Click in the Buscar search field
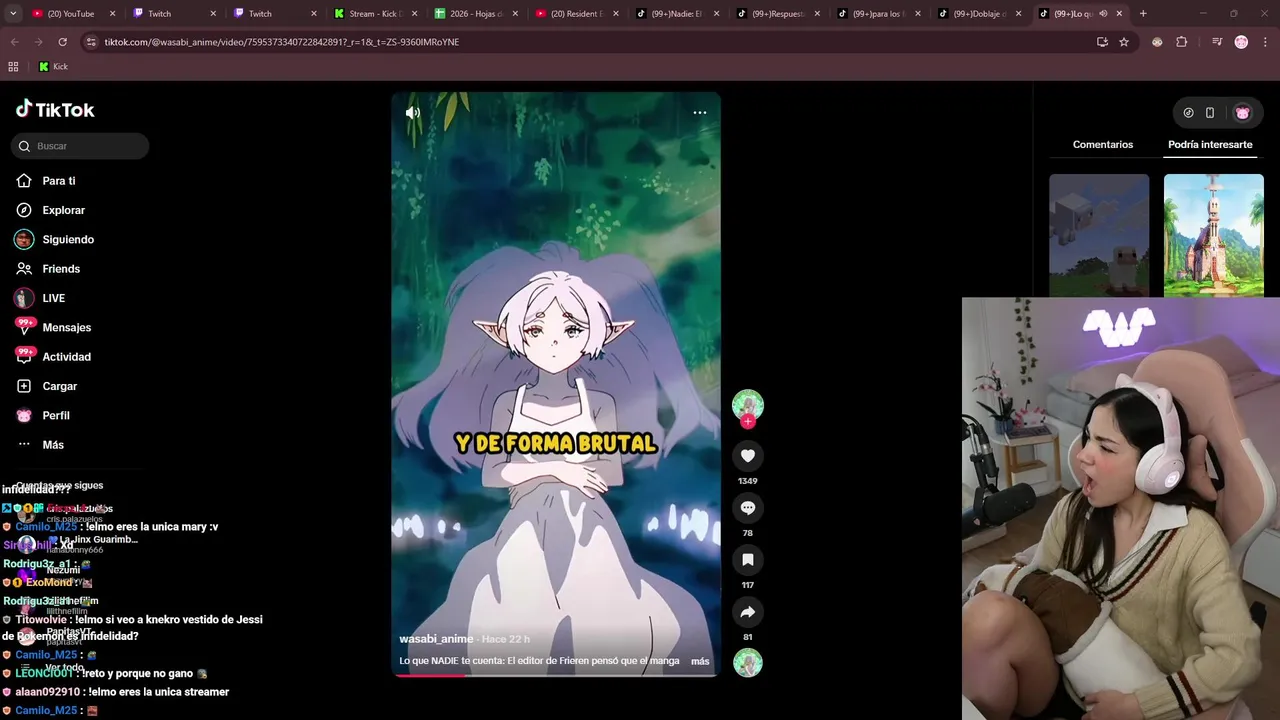This screenshot has width=1280, height=720. point(81,146)
